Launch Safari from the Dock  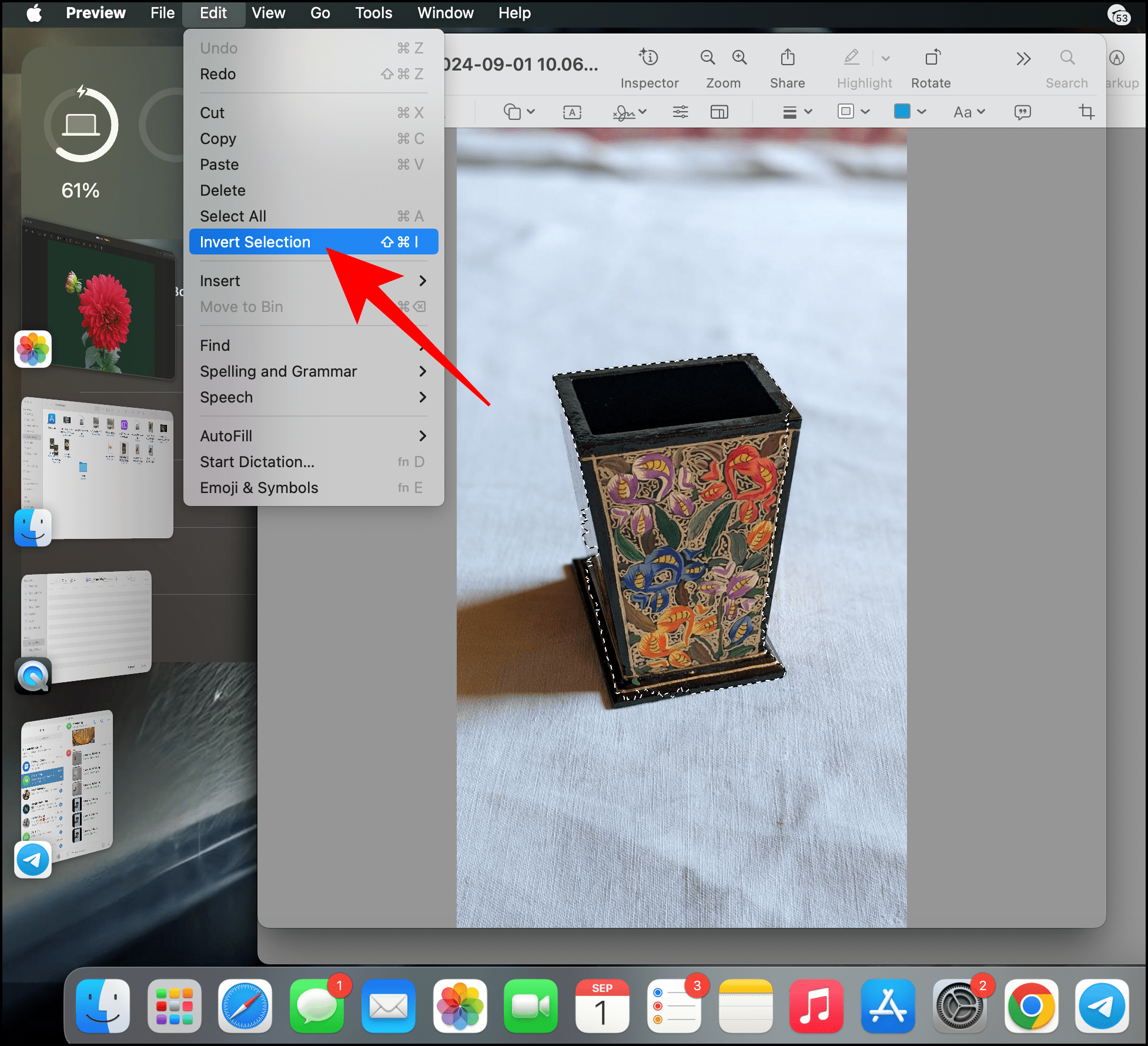tap(245, 1006)
